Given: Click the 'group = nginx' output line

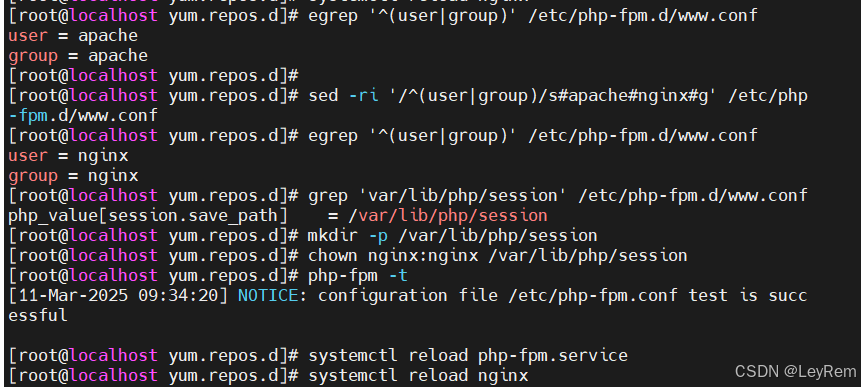Looking at the screenshot, I should point(73,176).
